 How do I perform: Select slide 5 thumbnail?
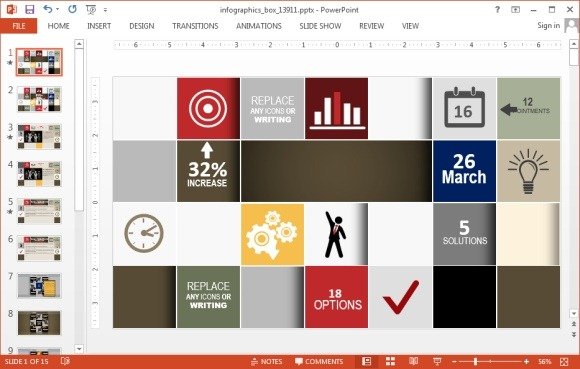pos(39,211)
